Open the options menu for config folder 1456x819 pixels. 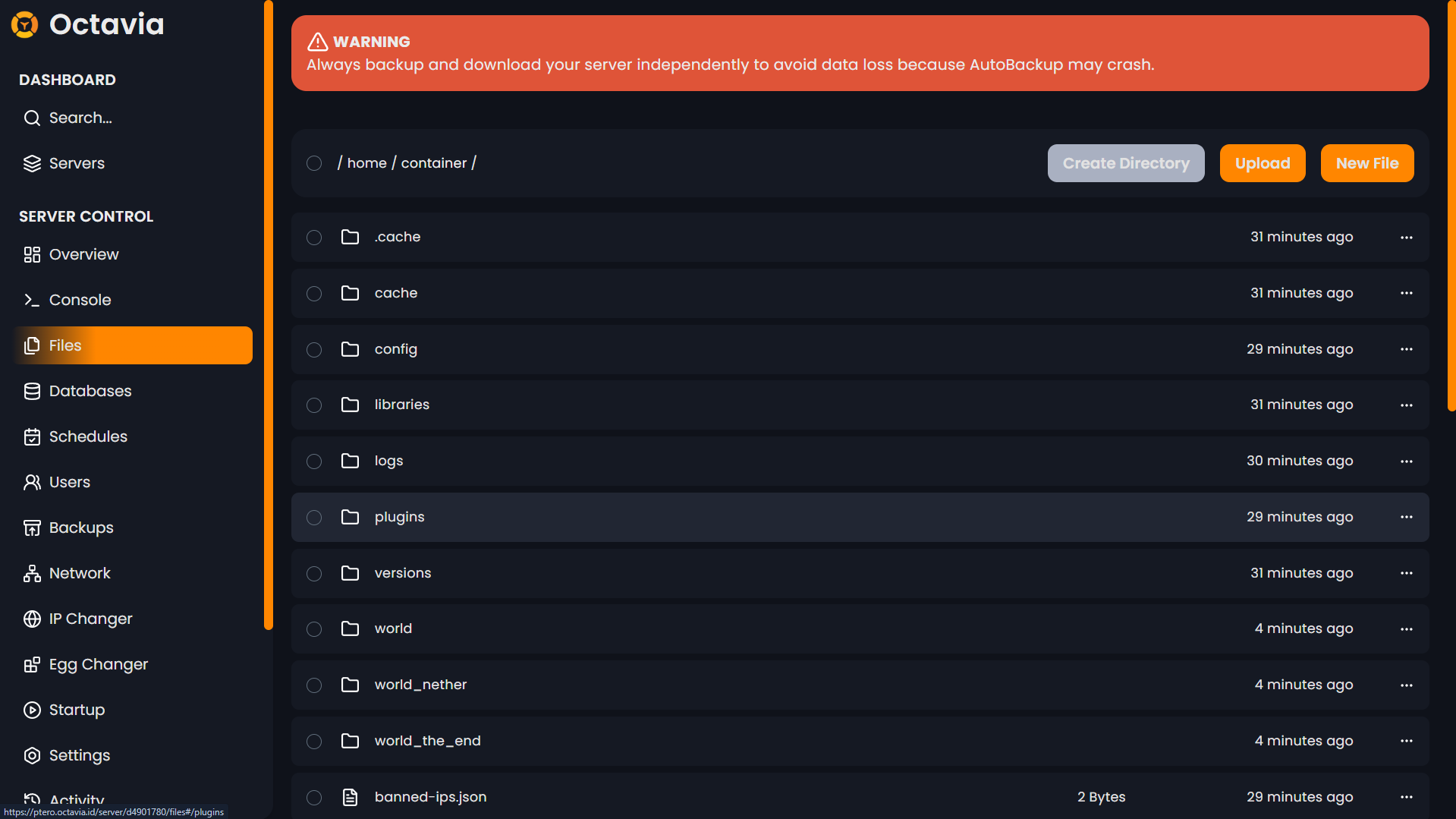tap(1406, 349)
